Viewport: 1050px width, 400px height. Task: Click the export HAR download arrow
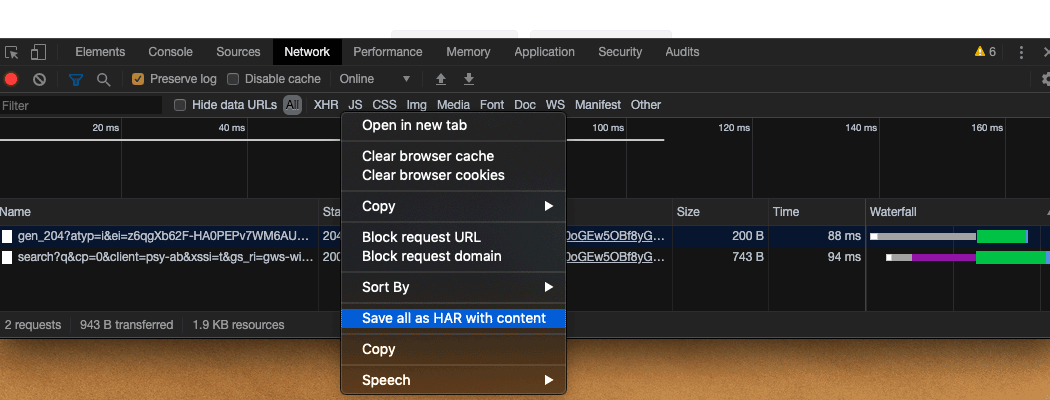(468, 79)
